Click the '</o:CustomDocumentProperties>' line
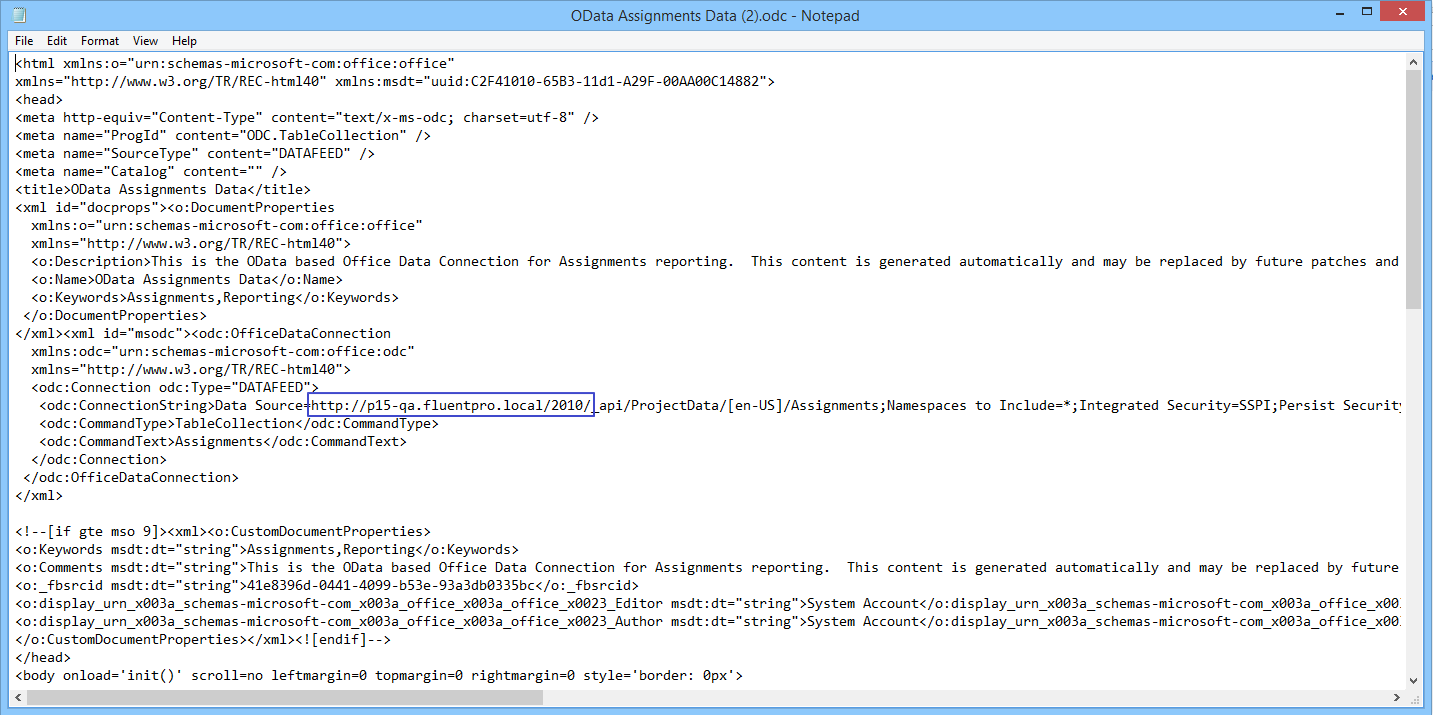The image size is (1434, 715). 203,639
